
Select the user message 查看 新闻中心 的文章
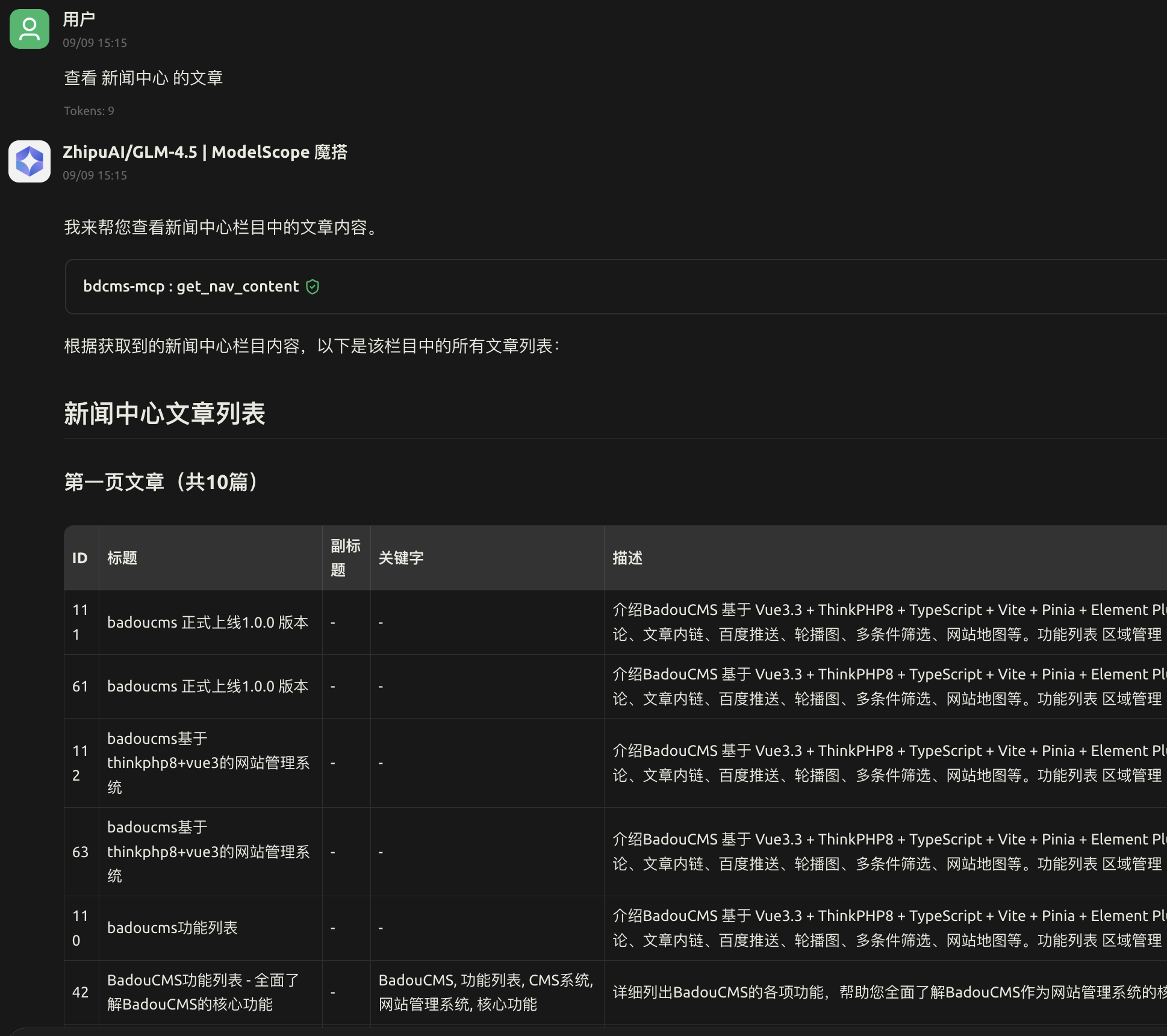coord(143,77)
